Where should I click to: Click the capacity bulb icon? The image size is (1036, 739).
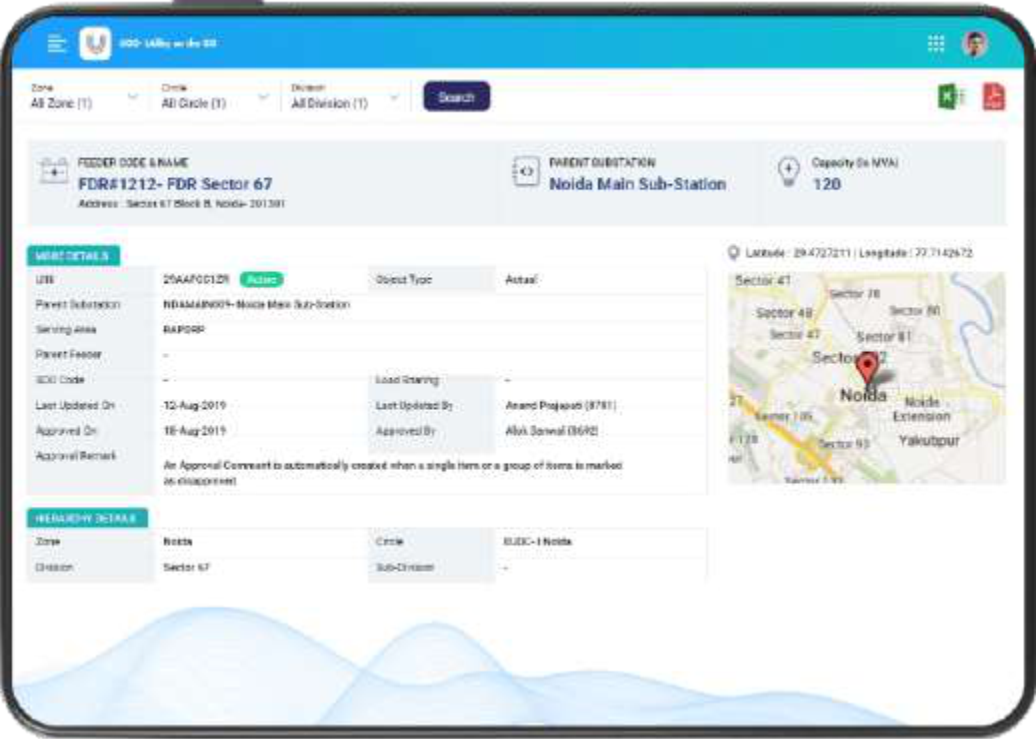coord(788,172)
